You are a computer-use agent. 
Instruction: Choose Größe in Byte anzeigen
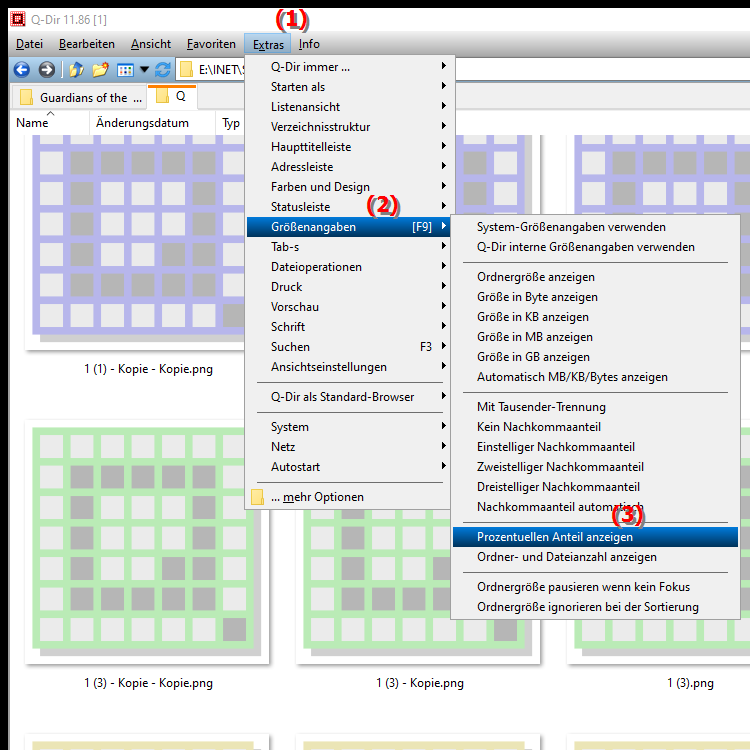[x=595, y=297]
